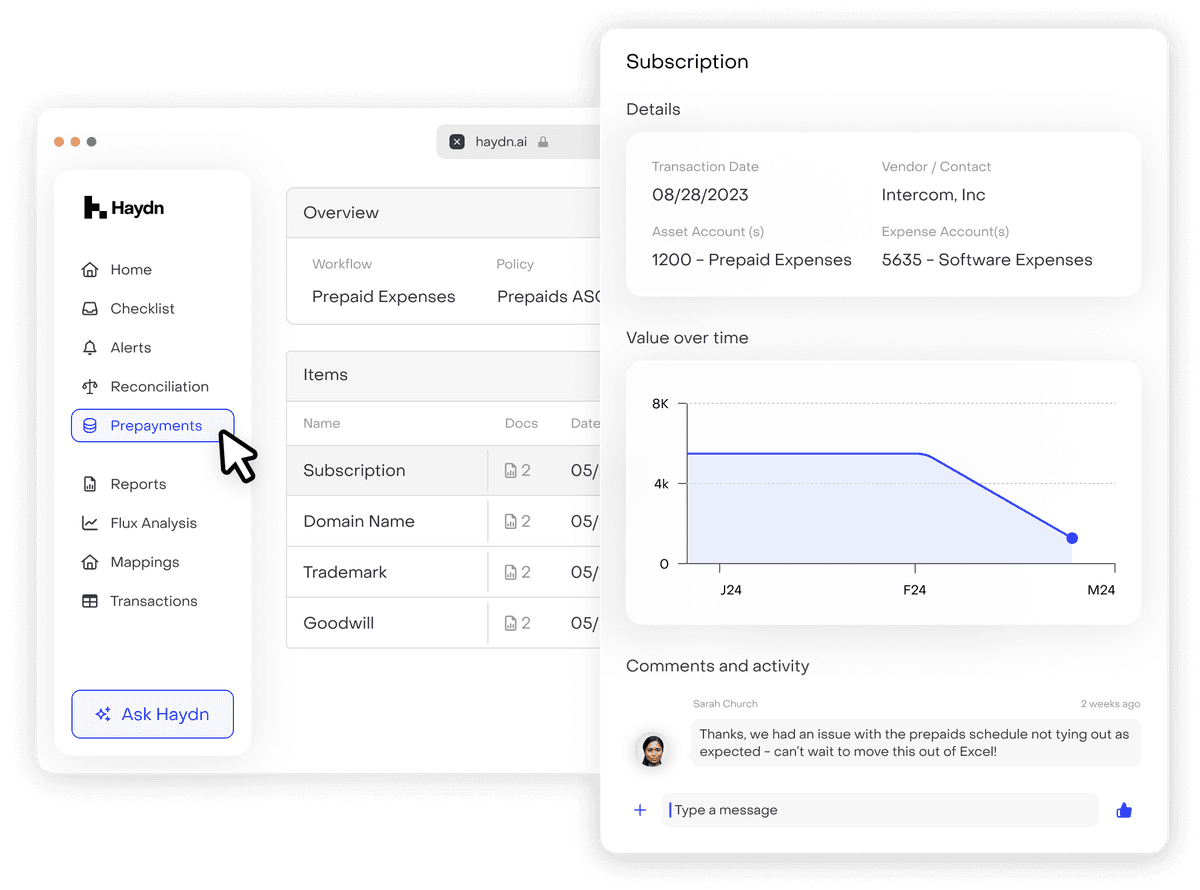Click the blue data point on chart

tap(1072, 538)
